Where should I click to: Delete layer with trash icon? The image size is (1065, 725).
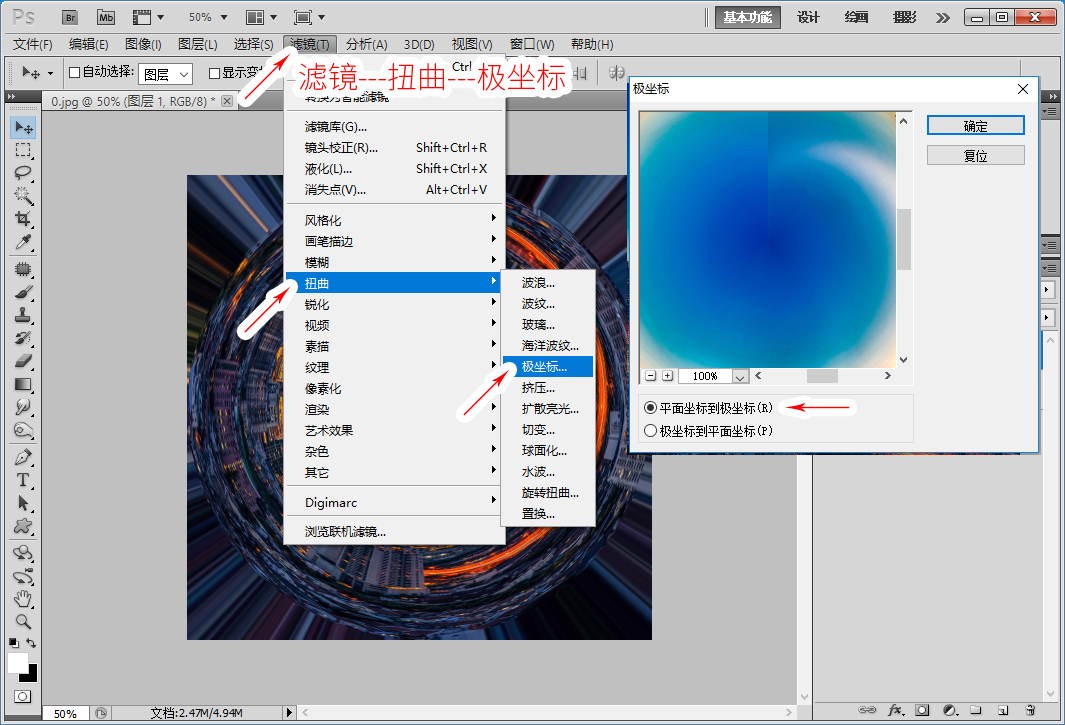pos(1030,711)
